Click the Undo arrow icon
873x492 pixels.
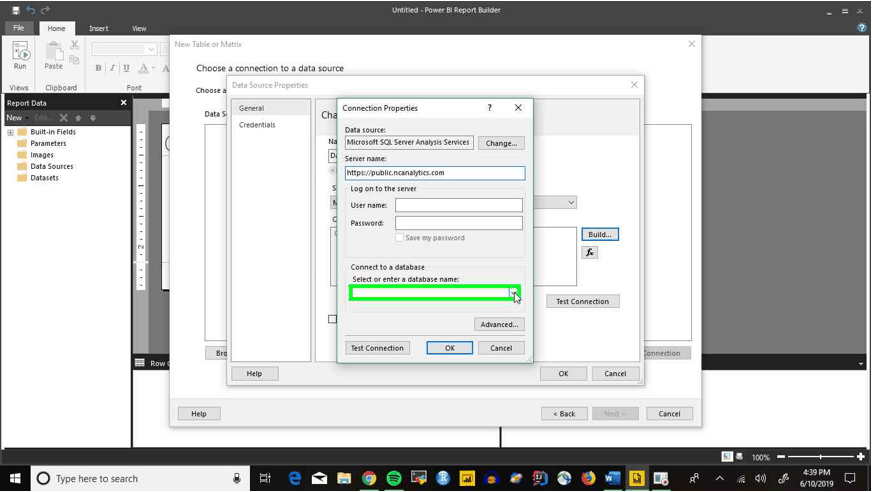(x=31, y=10)
